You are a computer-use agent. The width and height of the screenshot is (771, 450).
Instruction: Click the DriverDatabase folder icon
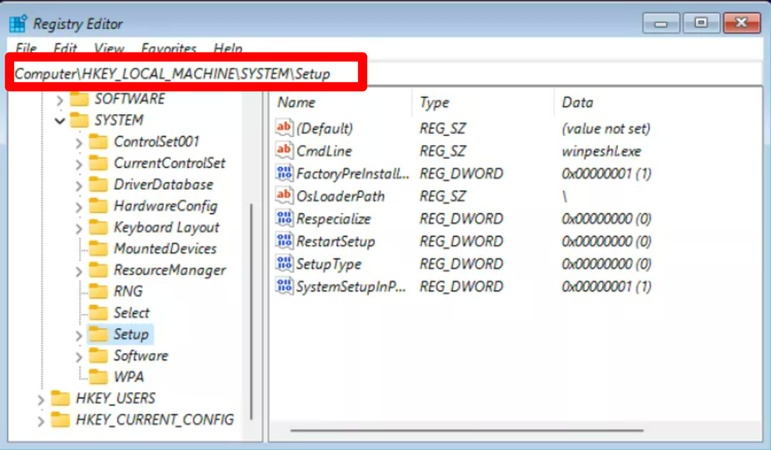tap(97, 184)
